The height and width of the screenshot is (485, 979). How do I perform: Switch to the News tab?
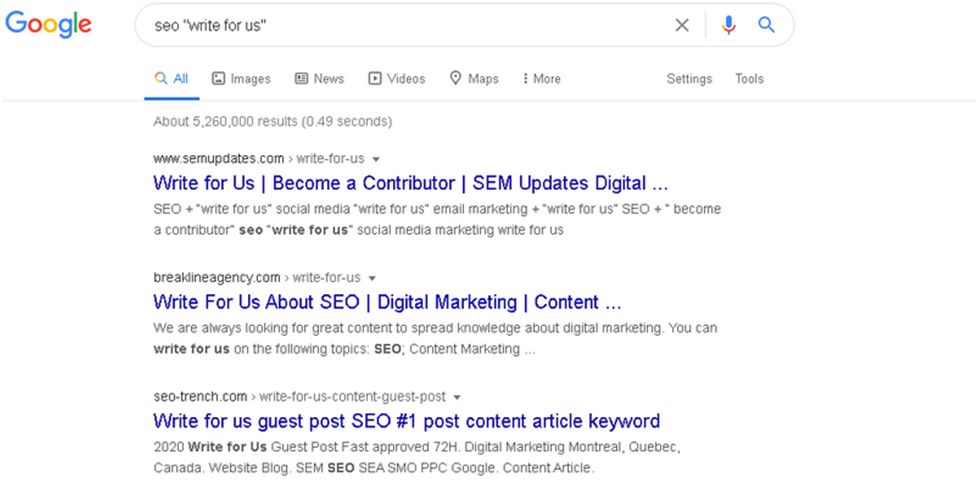[319, 79]
